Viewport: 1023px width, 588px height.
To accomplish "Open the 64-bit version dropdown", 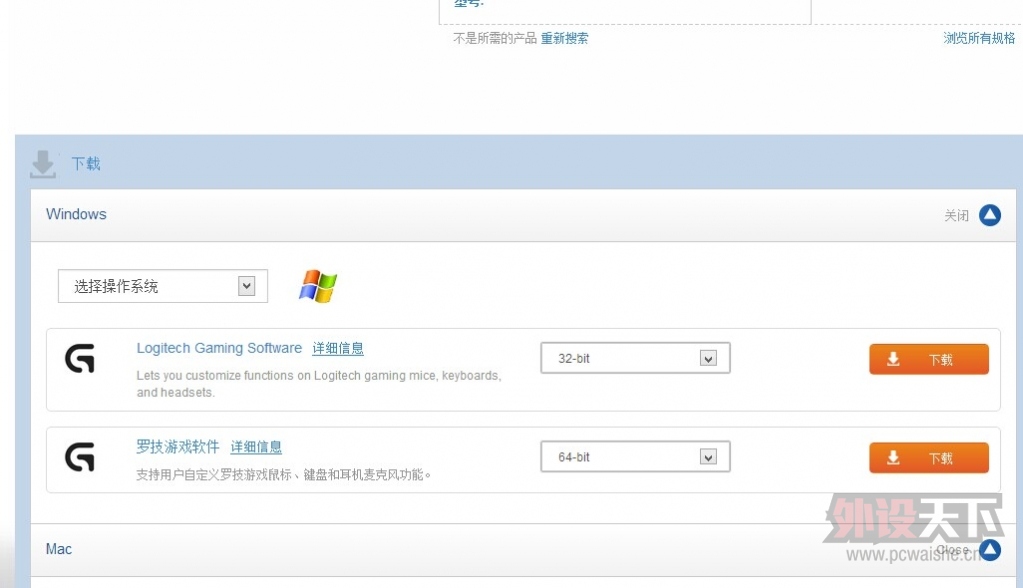I will tap(635, 456).
